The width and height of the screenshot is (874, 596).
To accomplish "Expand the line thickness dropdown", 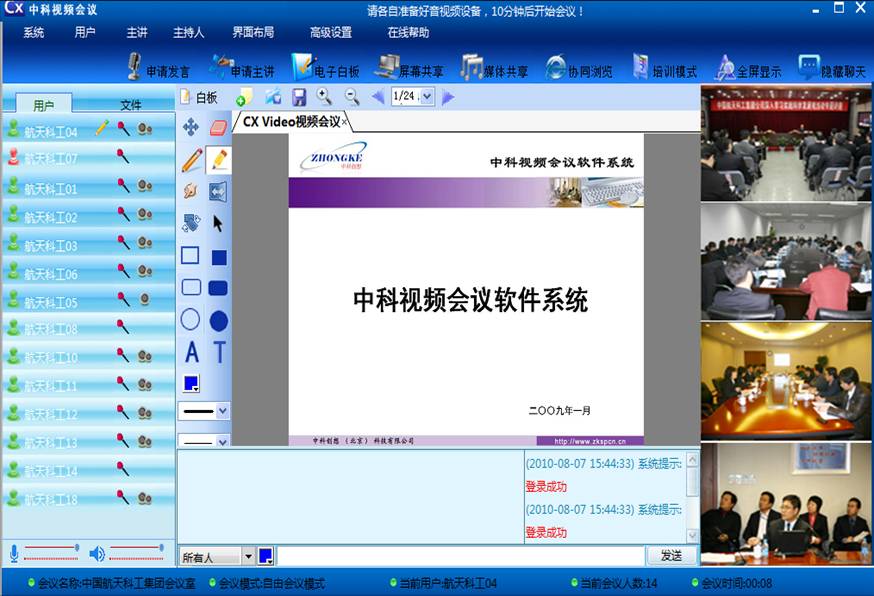I will point(222,411).
